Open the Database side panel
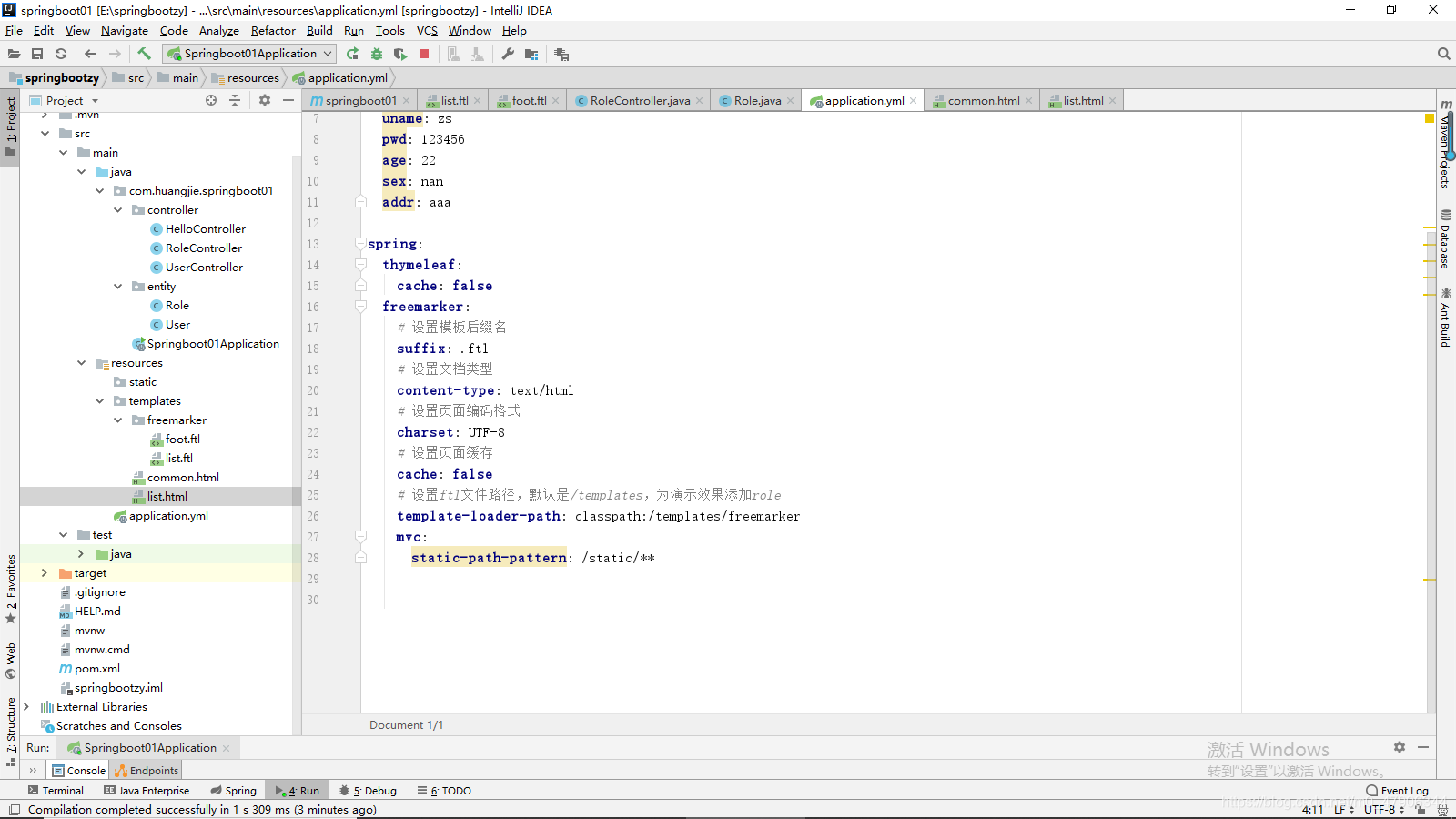Screen dimensions: 1456x819 point(1445,239)
